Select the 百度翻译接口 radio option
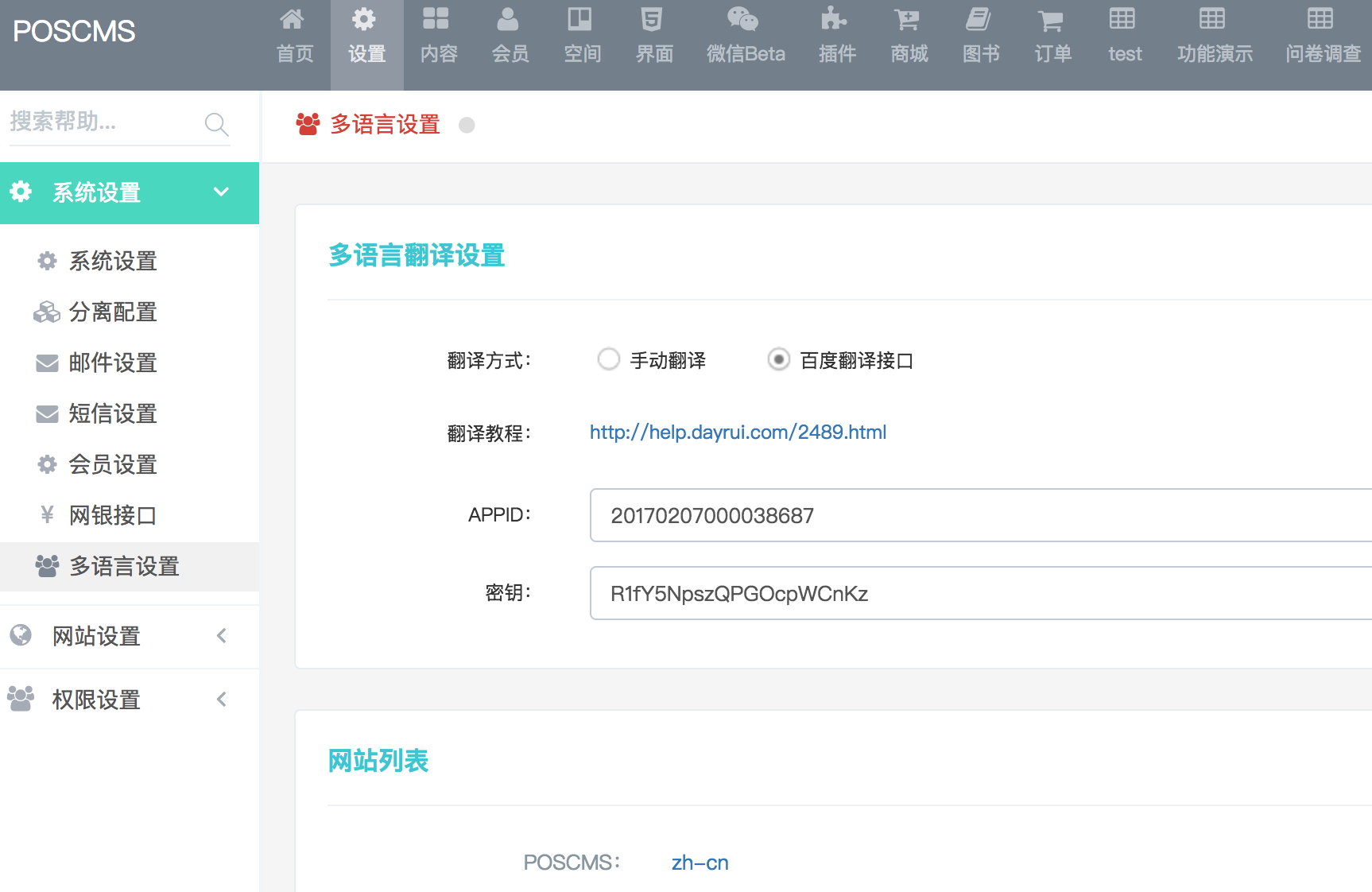Screen dimensions: 1372x892 779,359
